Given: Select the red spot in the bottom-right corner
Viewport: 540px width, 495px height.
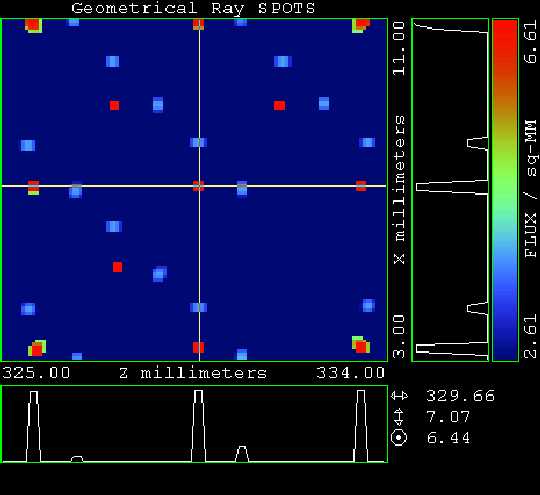Looking at the screenshot, I should click(x=361, y=346).
